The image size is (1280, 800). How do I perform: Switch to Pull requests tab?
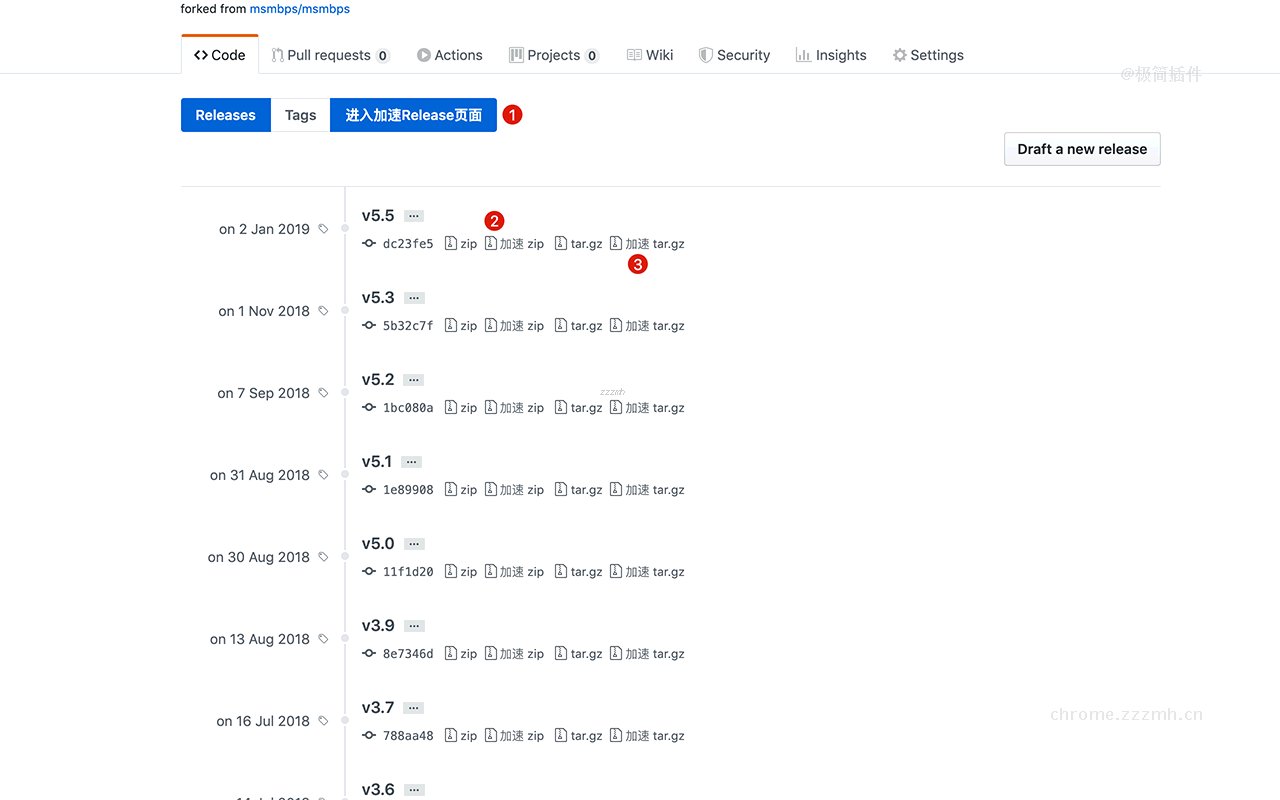point(330,55)
